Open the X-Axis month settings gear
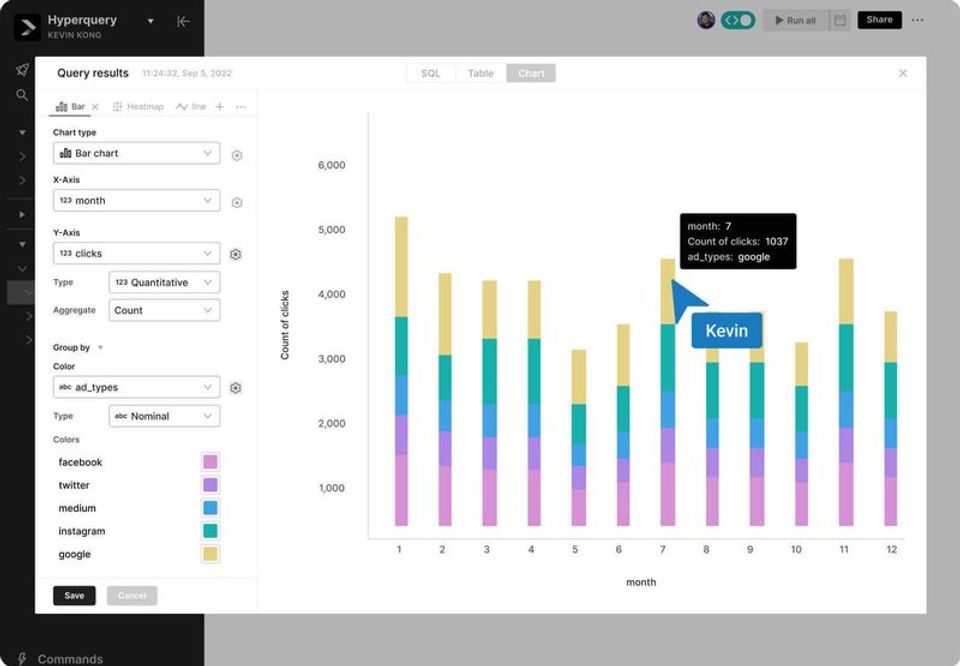This screenshot has height=666, width=960. pos(237,203)
